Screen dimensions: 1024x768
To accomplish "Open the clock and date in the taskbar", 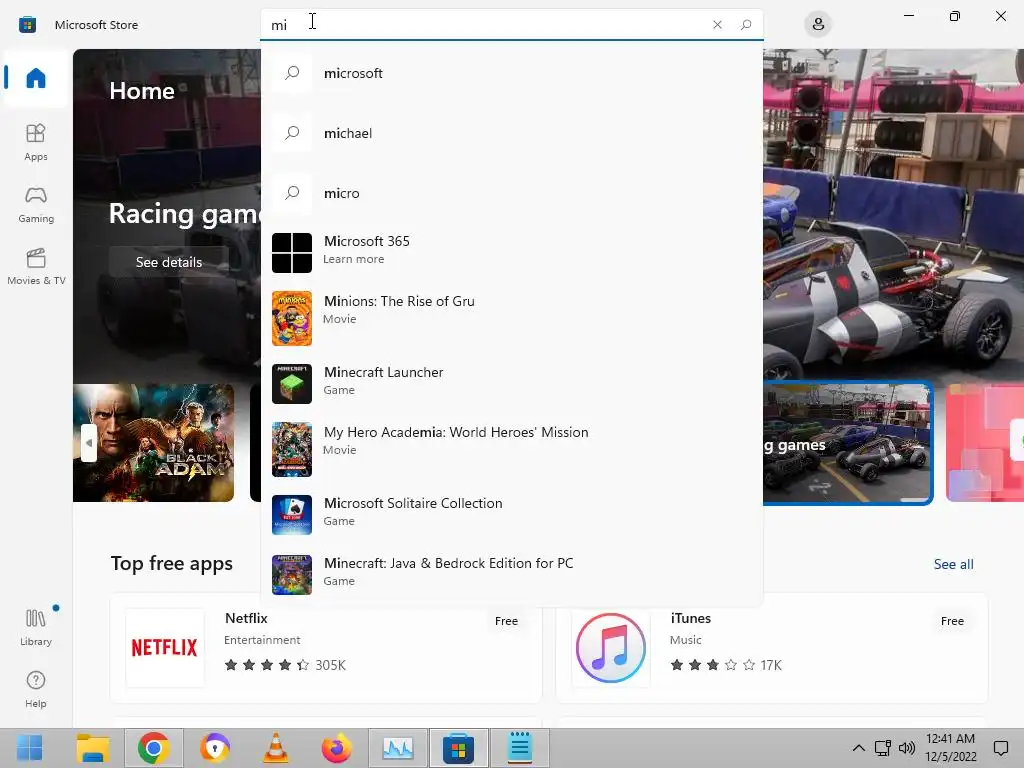I will click(x=951, y=748).
